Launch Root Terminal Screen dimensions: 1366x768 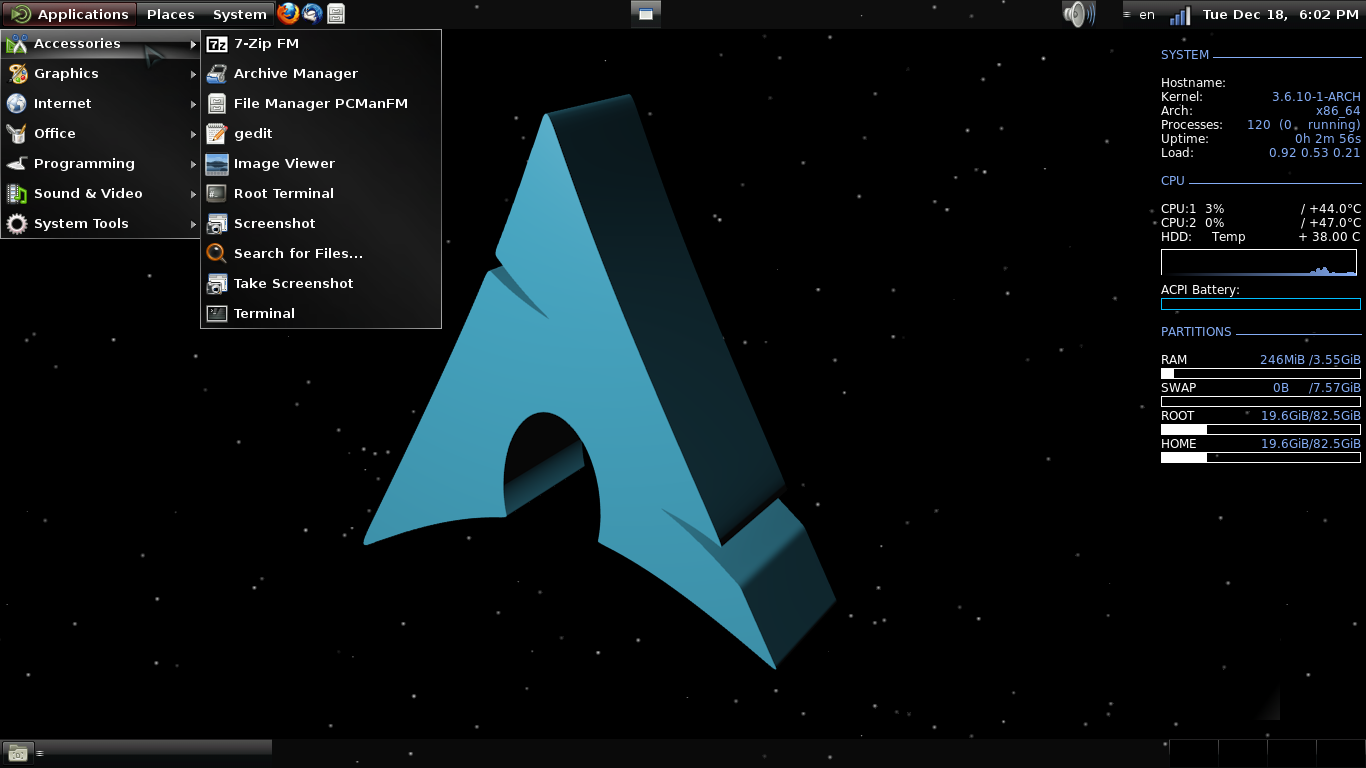[x=321, y=194]
